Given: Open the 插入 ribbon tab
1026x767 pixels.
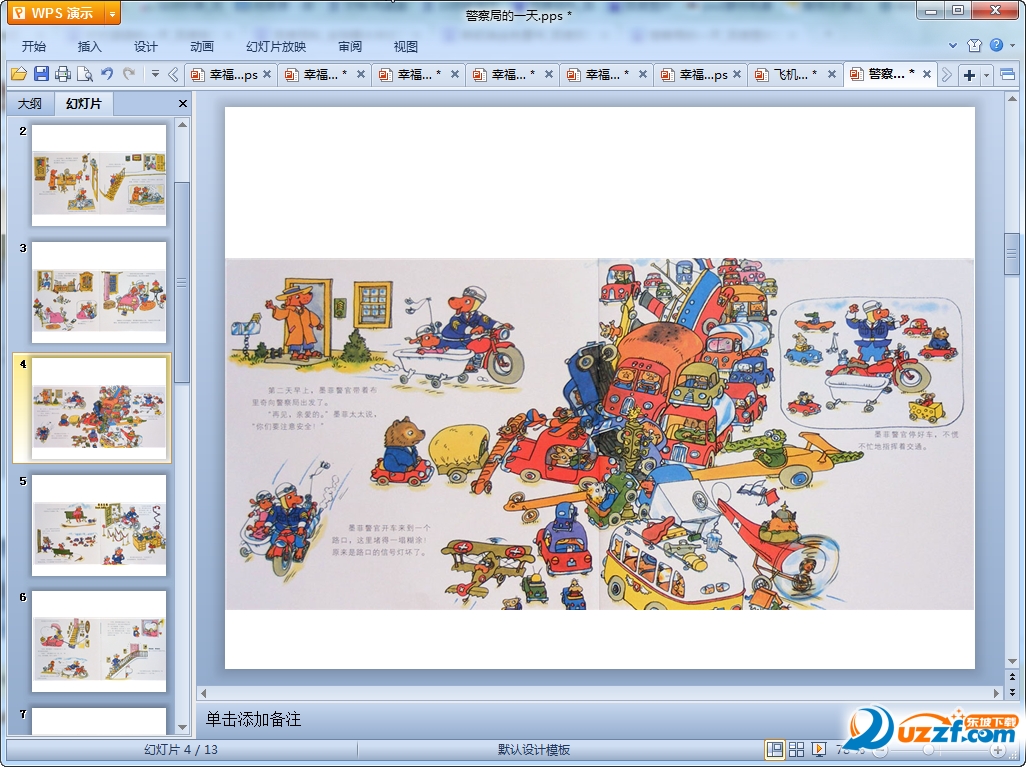Looking at the screenshot, I should [90, 46].
